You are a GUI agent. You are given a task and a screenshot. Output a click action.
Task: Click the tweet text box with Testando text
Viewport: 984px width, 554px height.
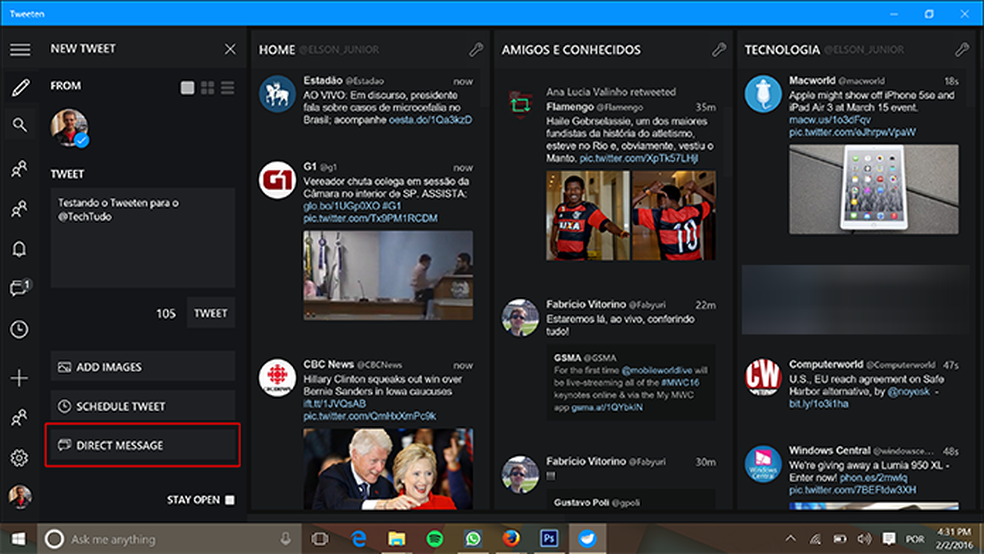coord(143,237)
